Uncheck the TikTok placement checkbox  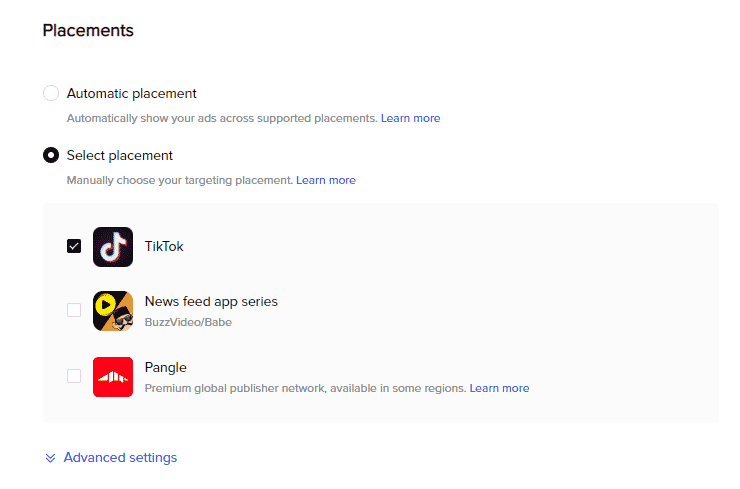click(x=74, y=246)
